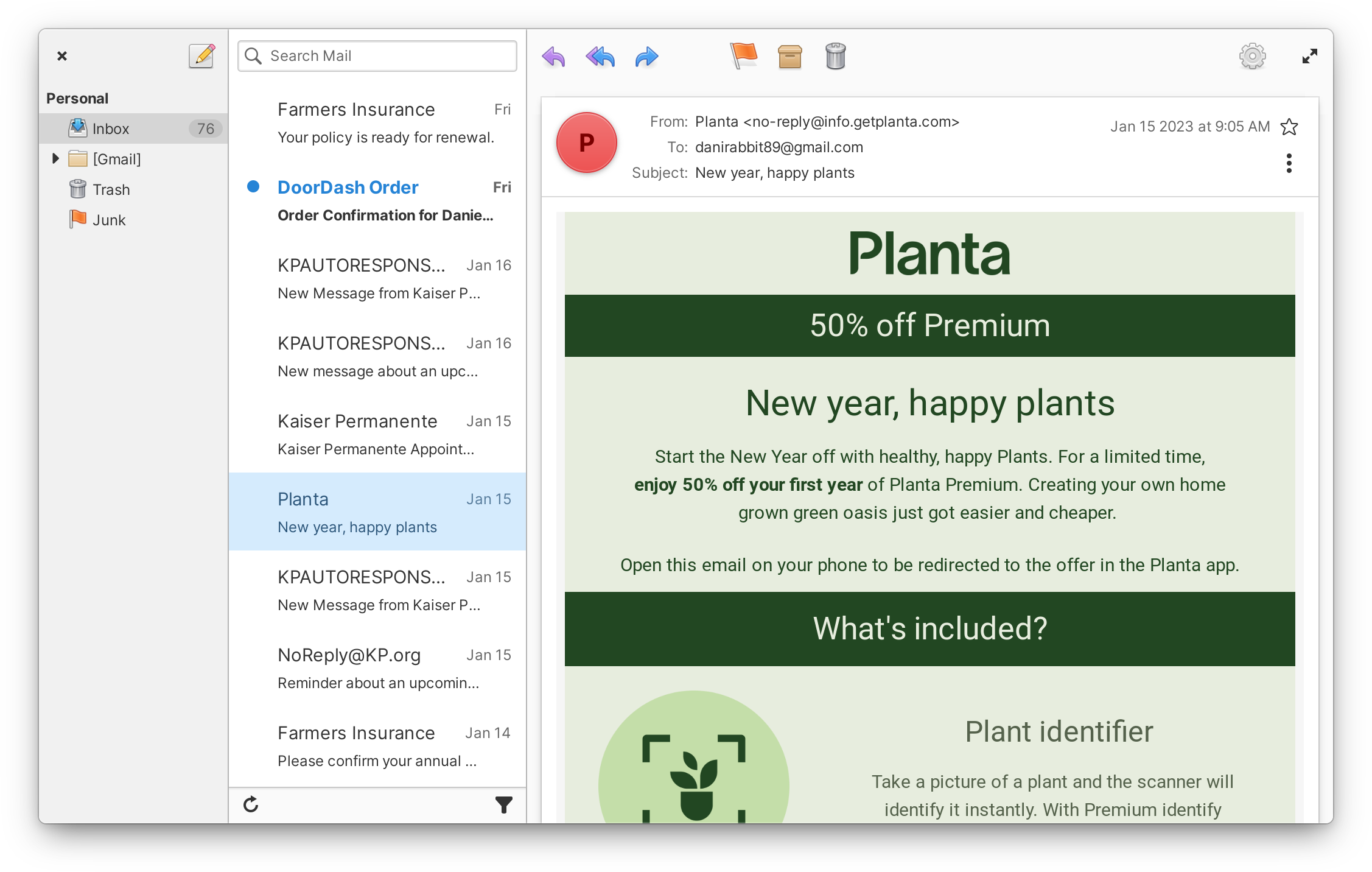The width and height of the screenshot is (1372, 872).
Task: Refresh the message list
Action: pos(251,804)
